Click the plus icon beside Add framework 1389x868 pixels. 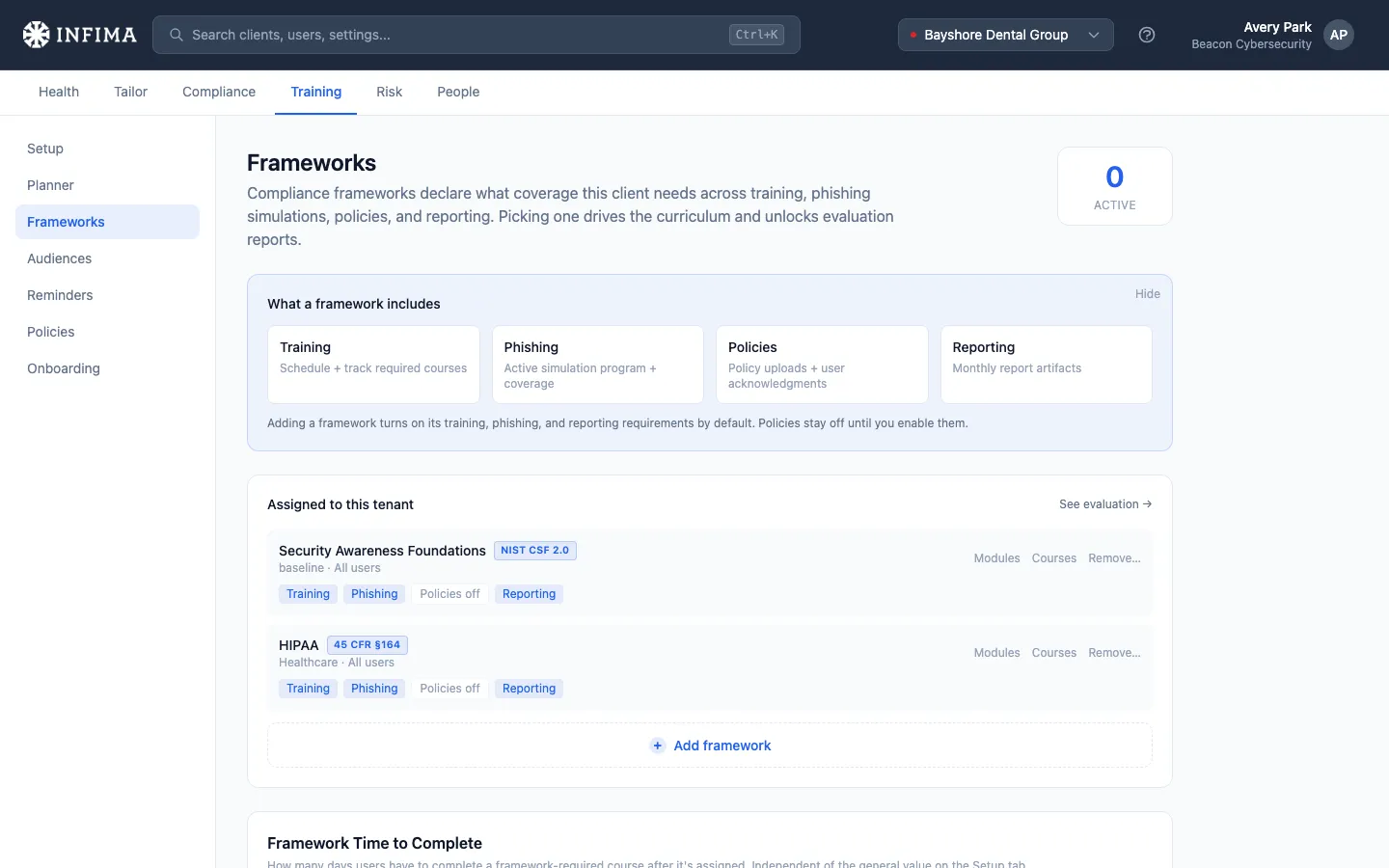tap(658, 746)
